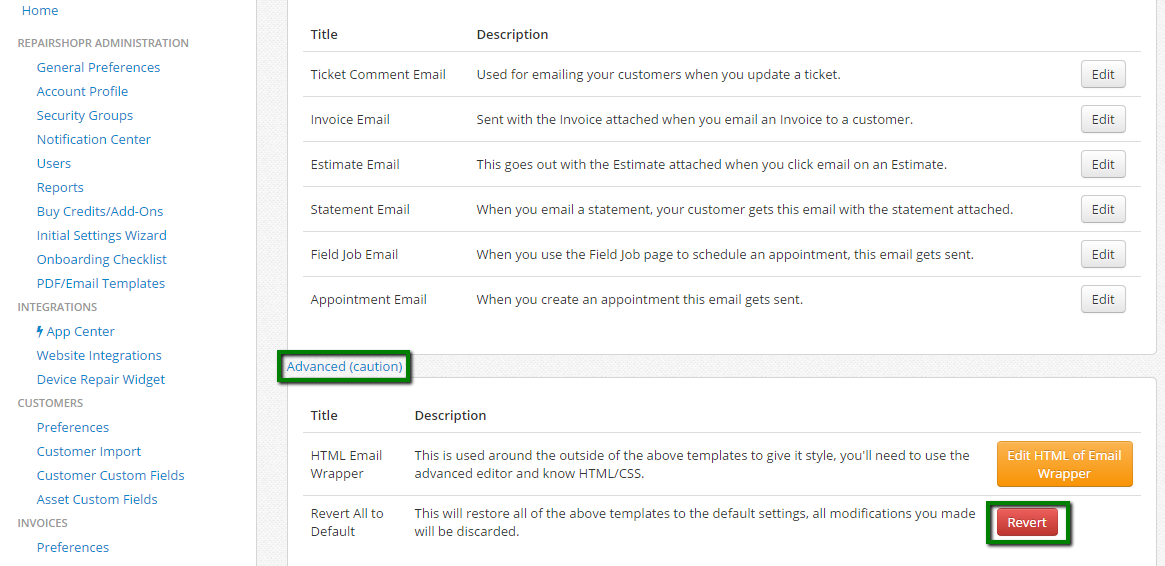Open Customer Custom Fields
1165x566 pixels.
pos(111,475)
